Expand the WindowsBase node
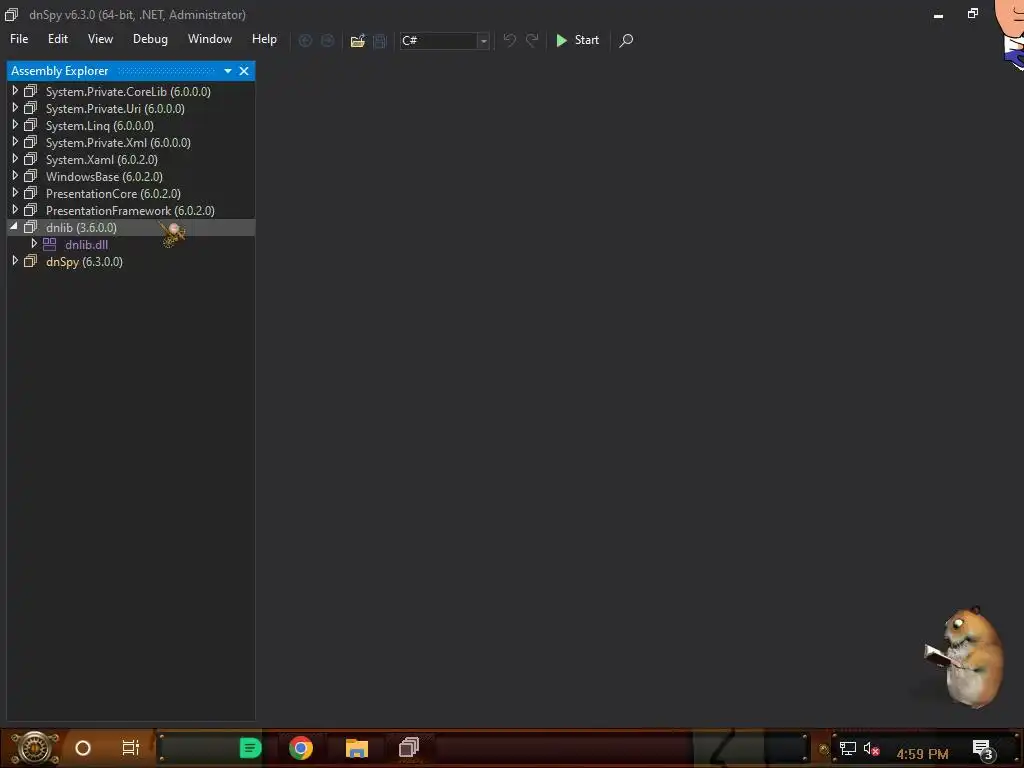1024x768 pixels. [x=15, y=176]
